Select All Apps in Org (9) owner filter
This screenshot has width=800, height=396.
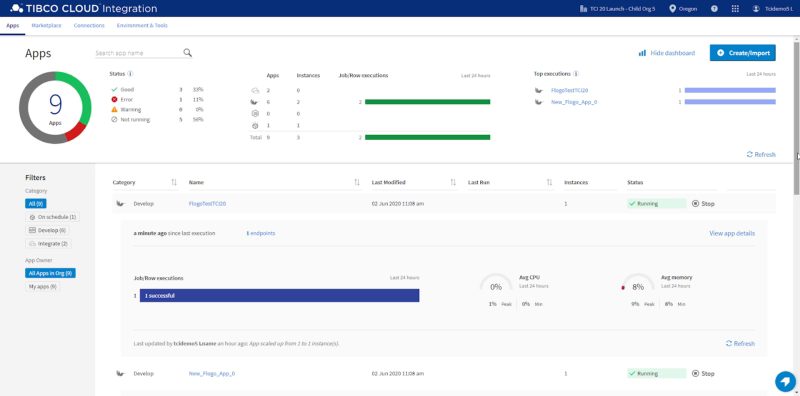click(x=50, y=273)
